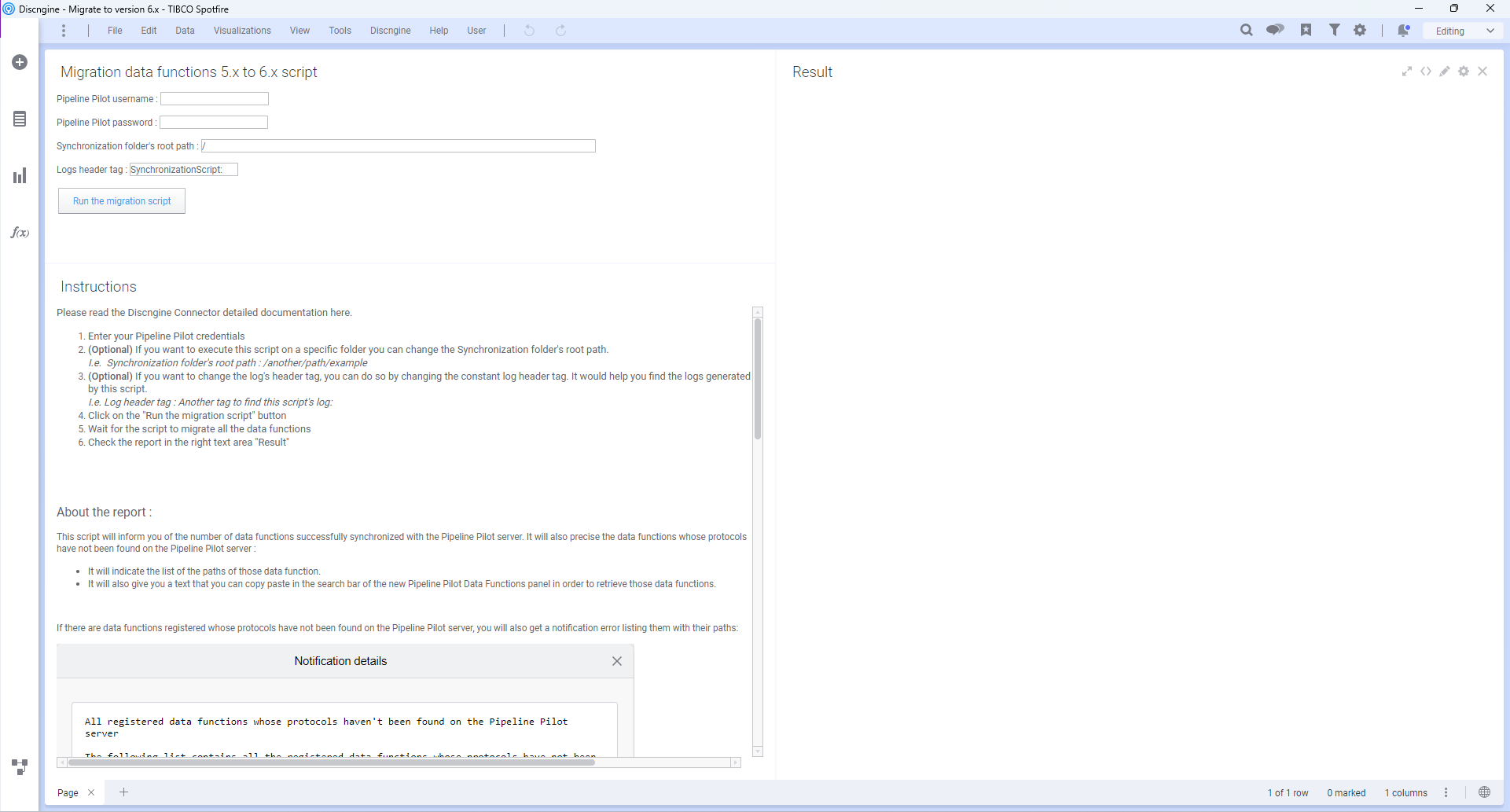Open the Add to analysis plus icon
1510x812 pixels.
tap(20, 62)
